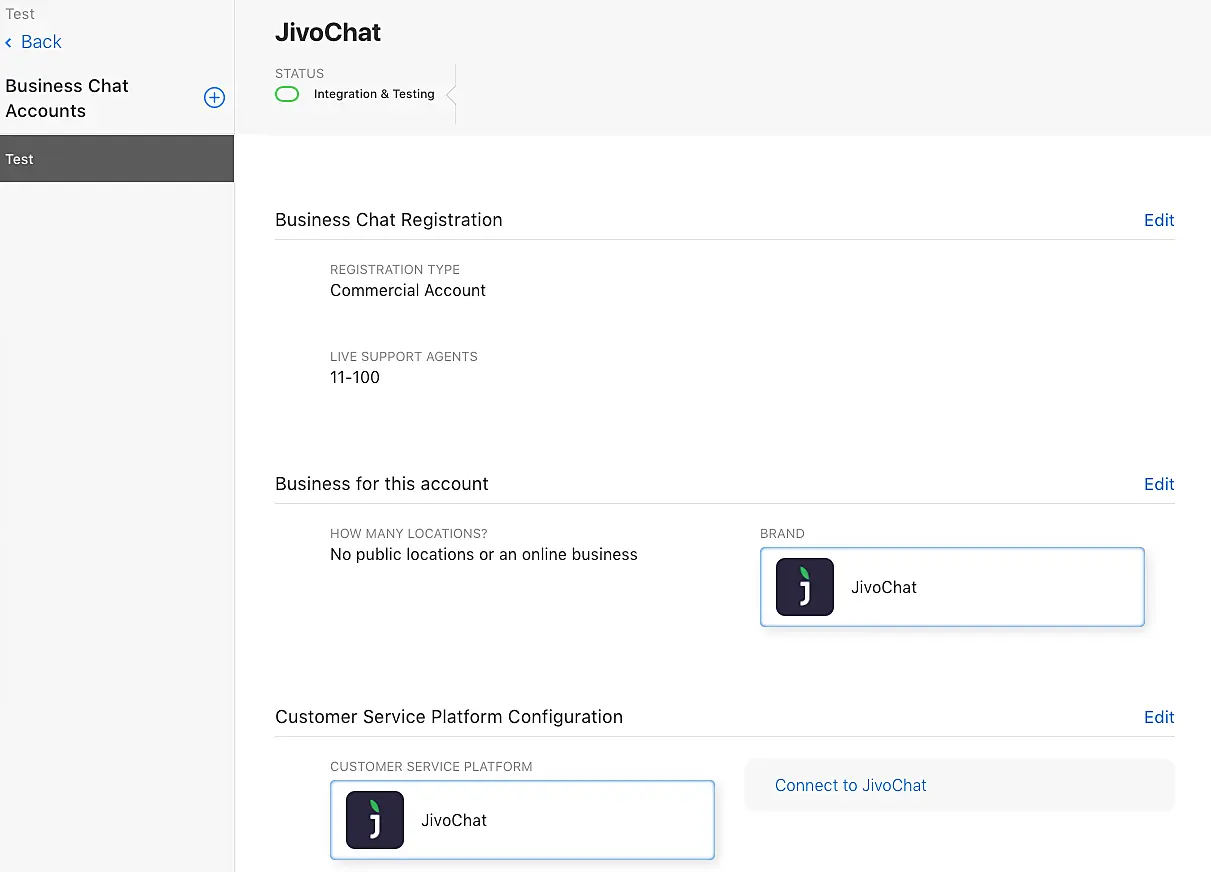Add a new Business Chat account

click(x=214, y=98)
